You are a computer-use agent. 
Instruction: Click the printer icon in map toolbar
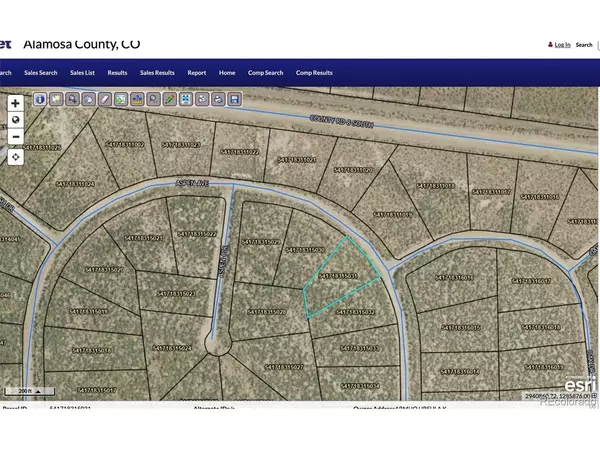(217, 99)
